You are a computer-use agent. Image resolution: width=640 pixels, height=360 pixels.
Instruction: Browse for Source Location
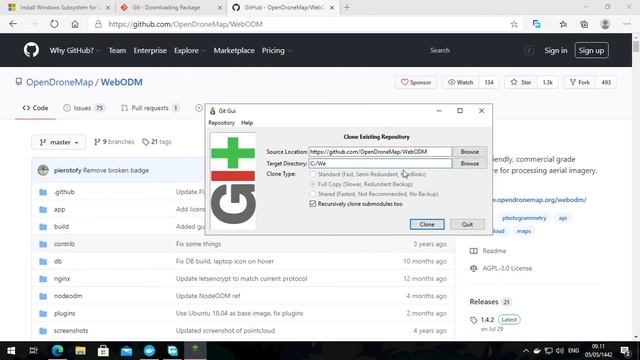[x=469, y=151]
